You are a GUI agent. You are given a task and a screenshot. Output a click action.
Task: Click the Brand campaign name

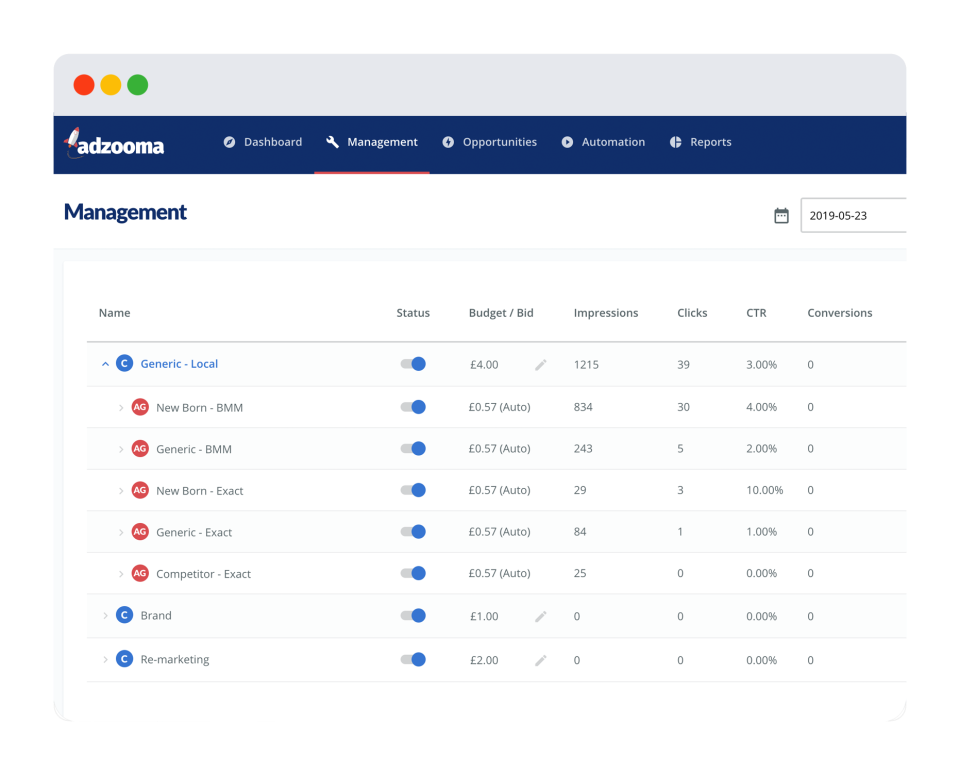click(156, 616)
